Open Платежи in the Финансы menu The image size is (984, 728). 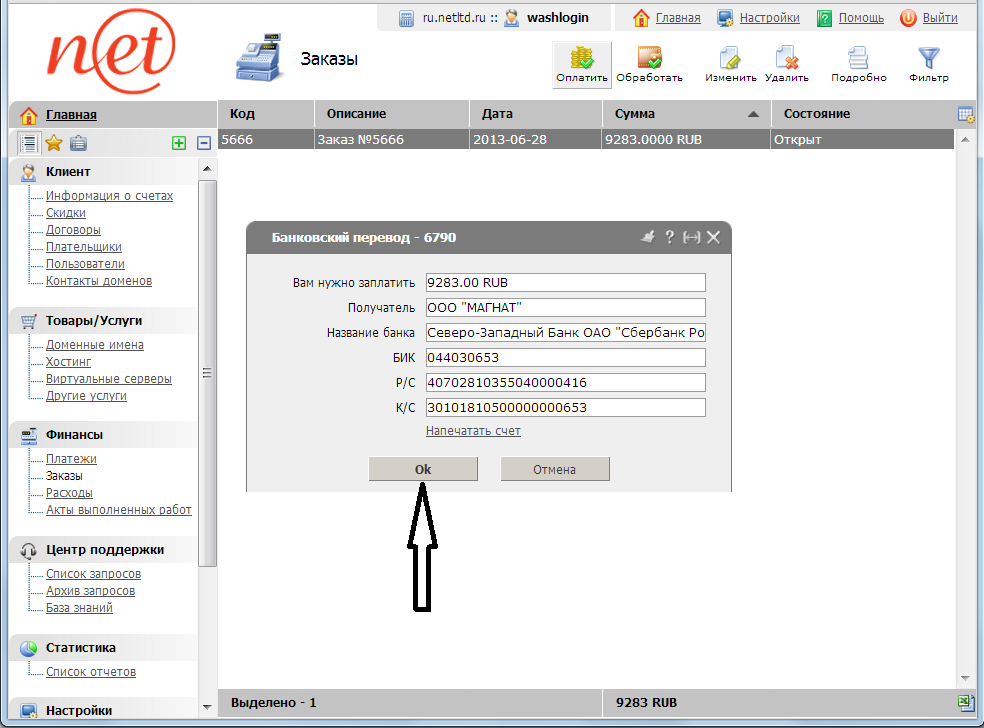71,459
